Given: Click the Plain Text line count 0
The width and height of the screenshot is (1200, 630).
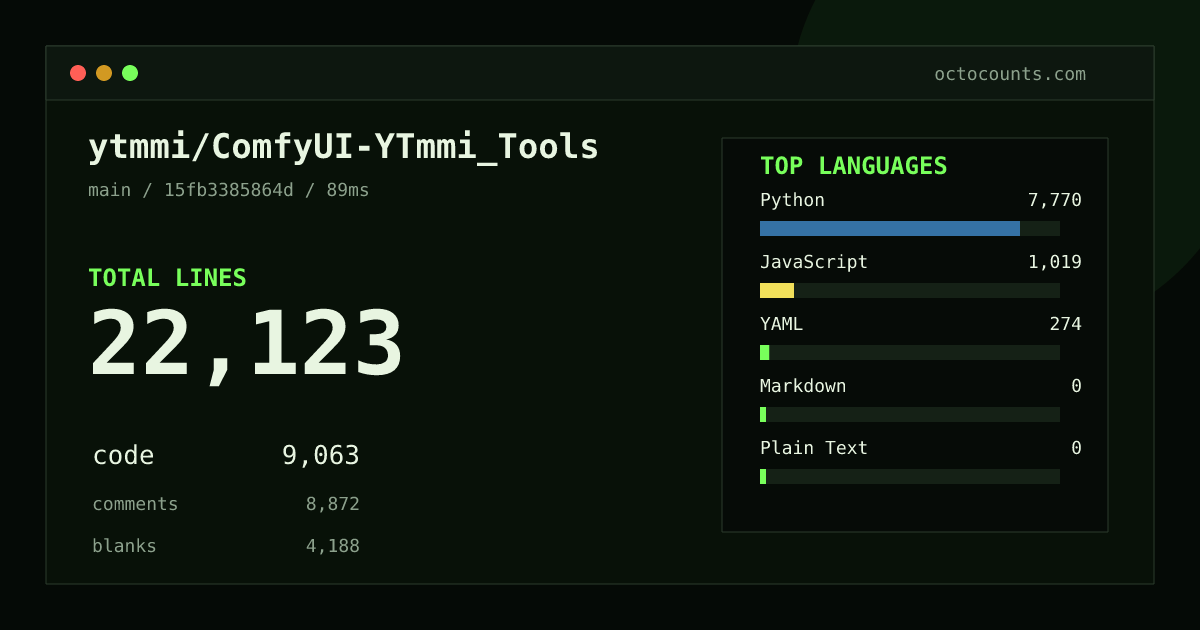Looking at the screenshot, I should [1076, 448].
